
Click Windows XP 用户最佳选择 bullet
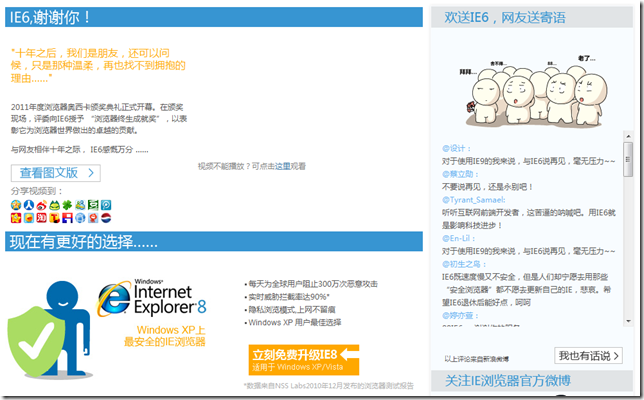point(293,322)
